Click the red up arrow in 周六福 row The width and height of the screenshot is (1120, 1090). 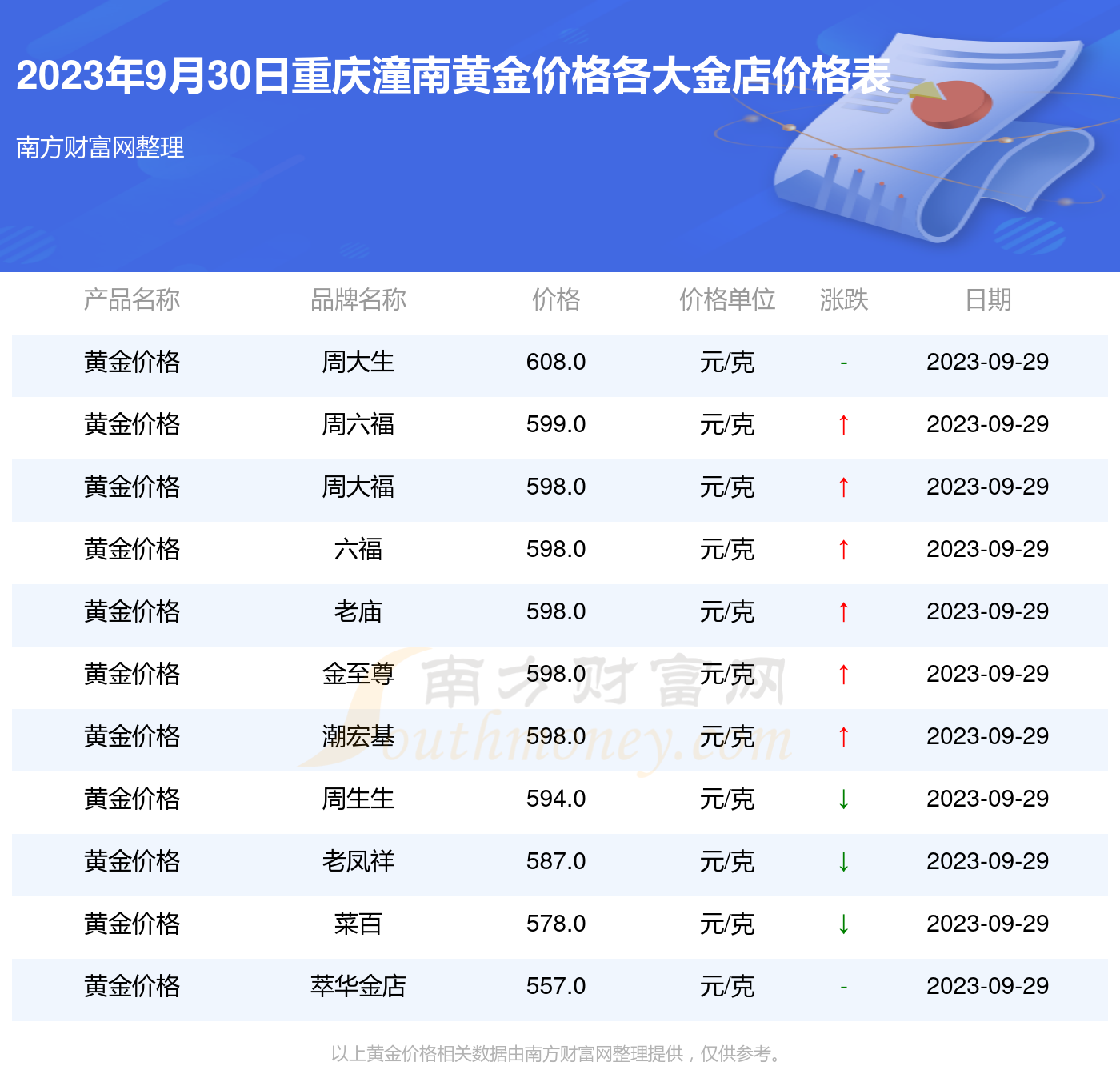tap(843, 424)
